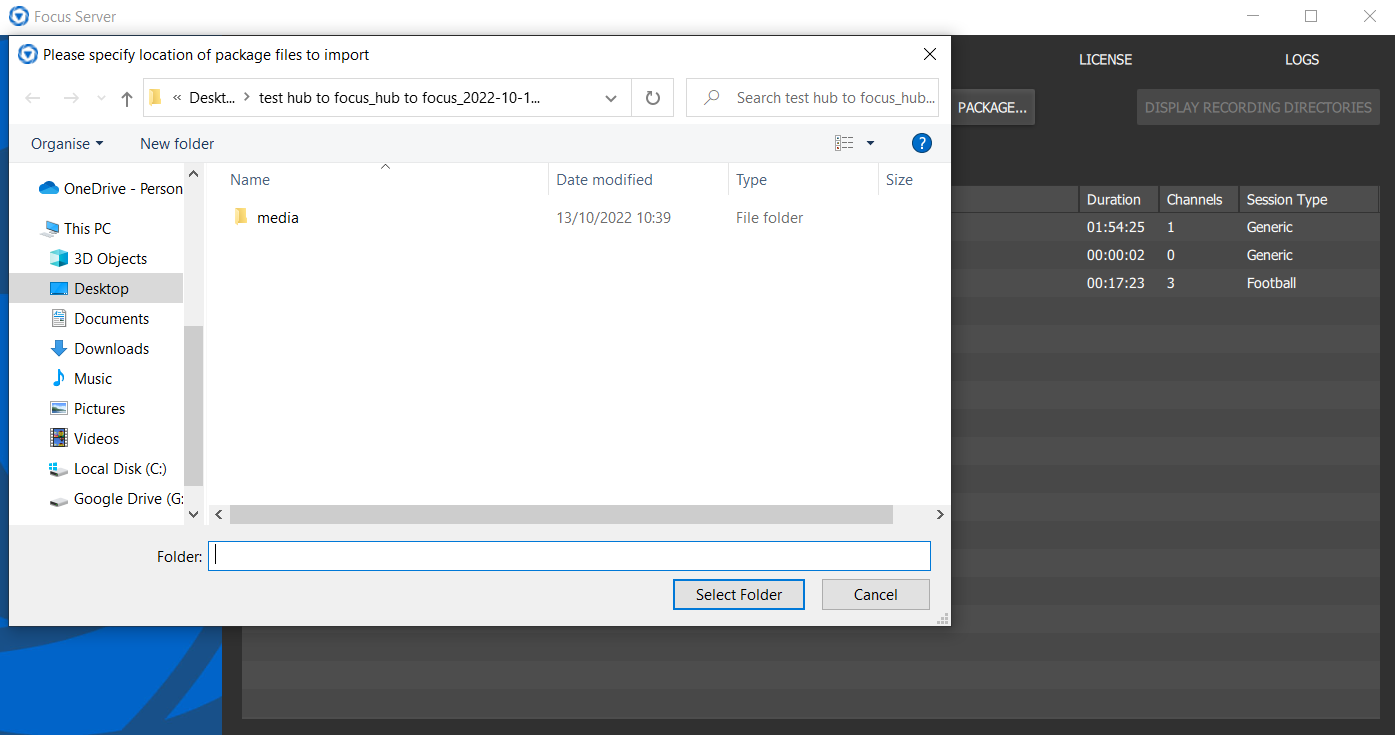The image size is (1395, 735).
Task: Click the Duration column header
Action: pyautogui.click(x=1118, y=199)
